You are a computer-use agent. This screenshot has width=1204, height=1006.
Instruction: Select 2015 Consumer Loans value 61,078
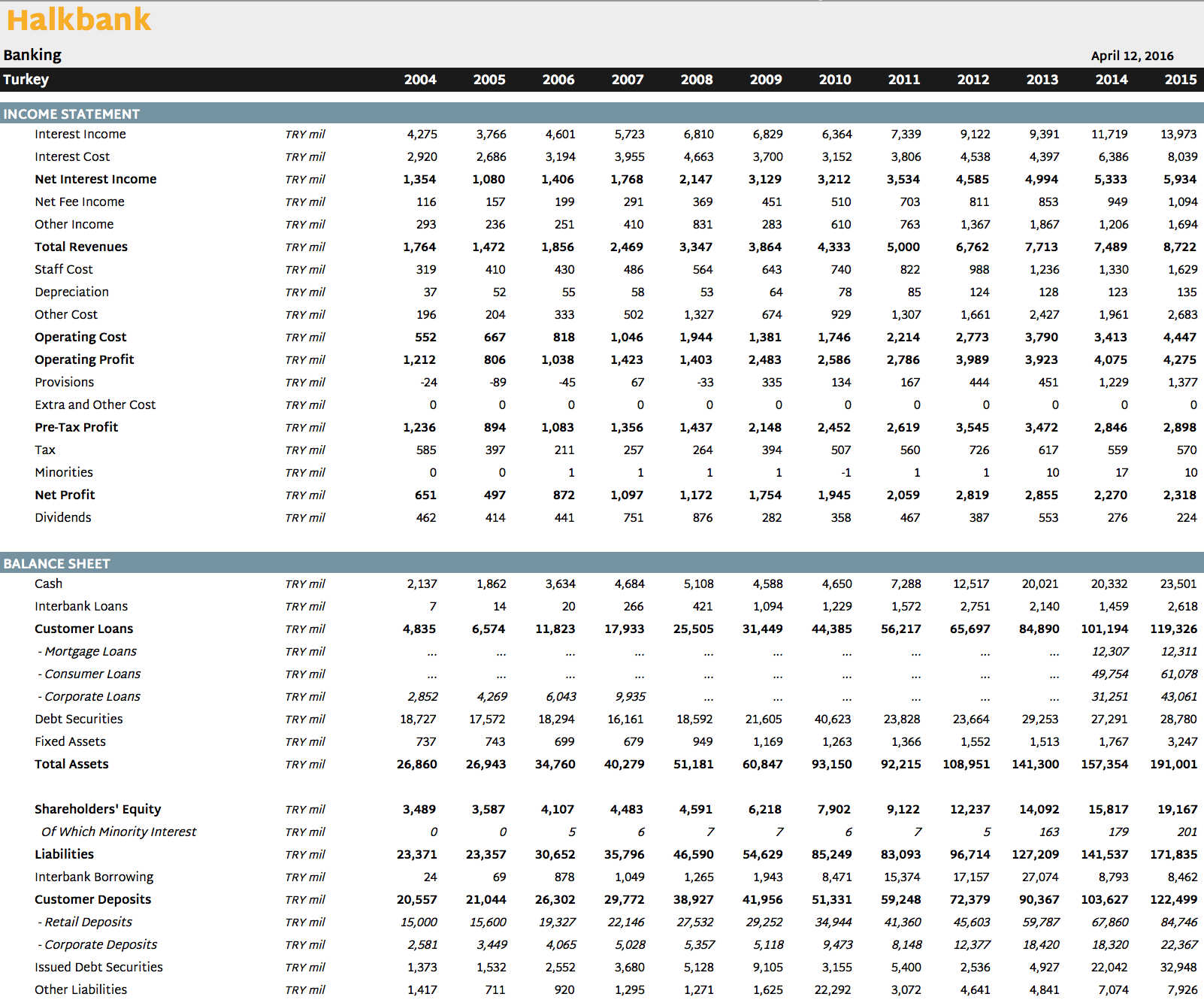pyautogui.click(x=1179, y=674)
